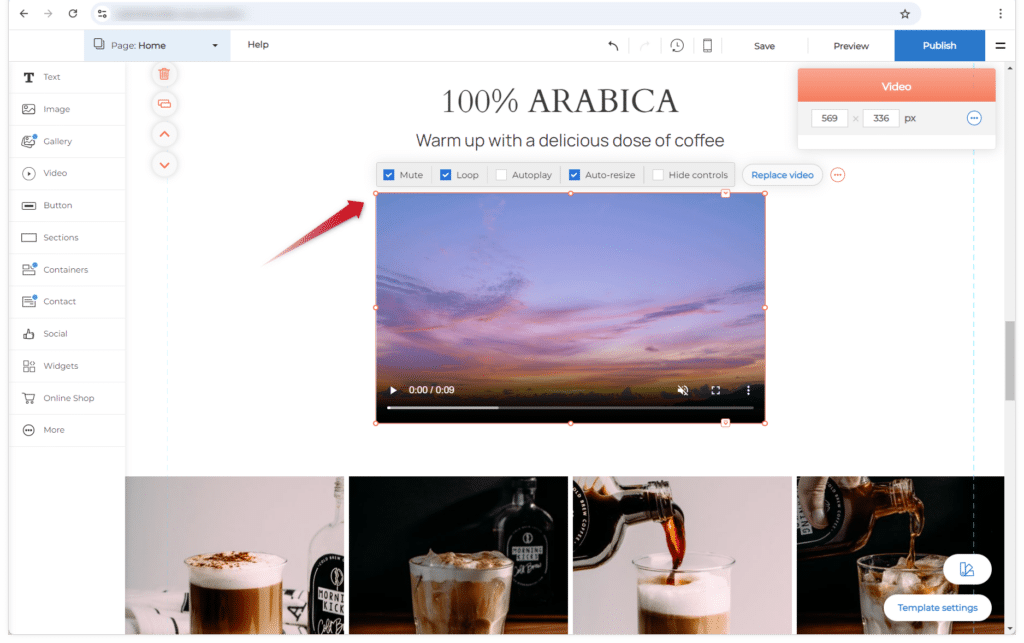Enable the Autoplay checkbox
The height and width of the screenshot is (643, 1024).
(501, 175)
